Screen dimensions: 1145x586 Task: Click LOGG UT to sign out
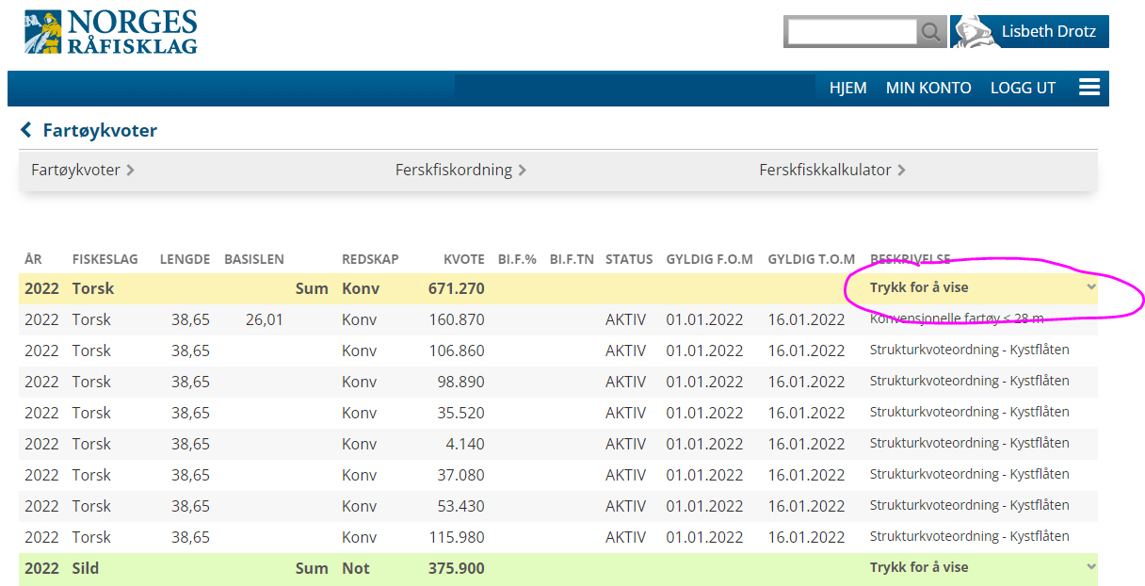pyautogui.click(x=1022, y=88)
